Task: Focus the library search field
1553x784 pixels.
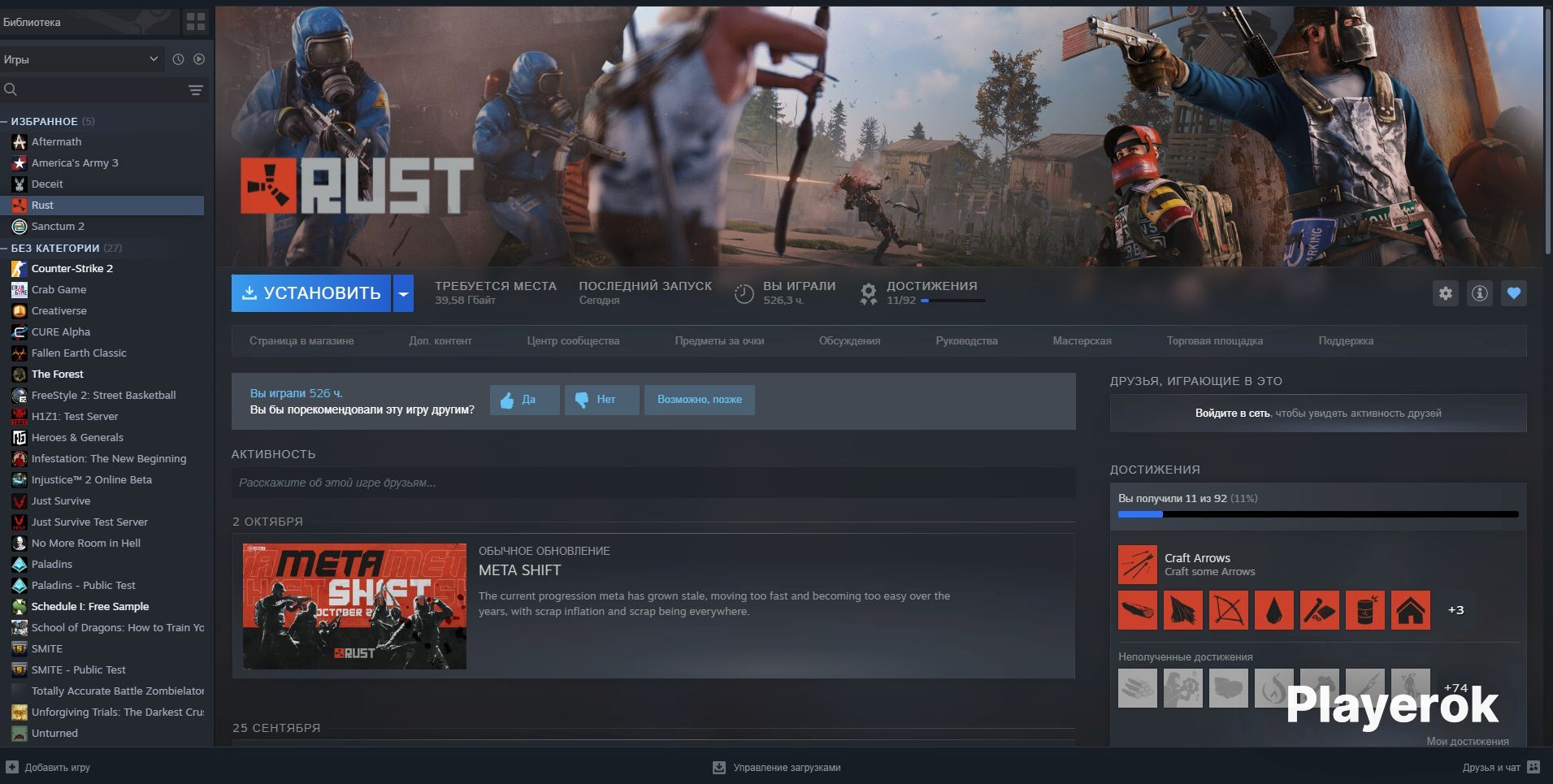Action: (103, 89)
